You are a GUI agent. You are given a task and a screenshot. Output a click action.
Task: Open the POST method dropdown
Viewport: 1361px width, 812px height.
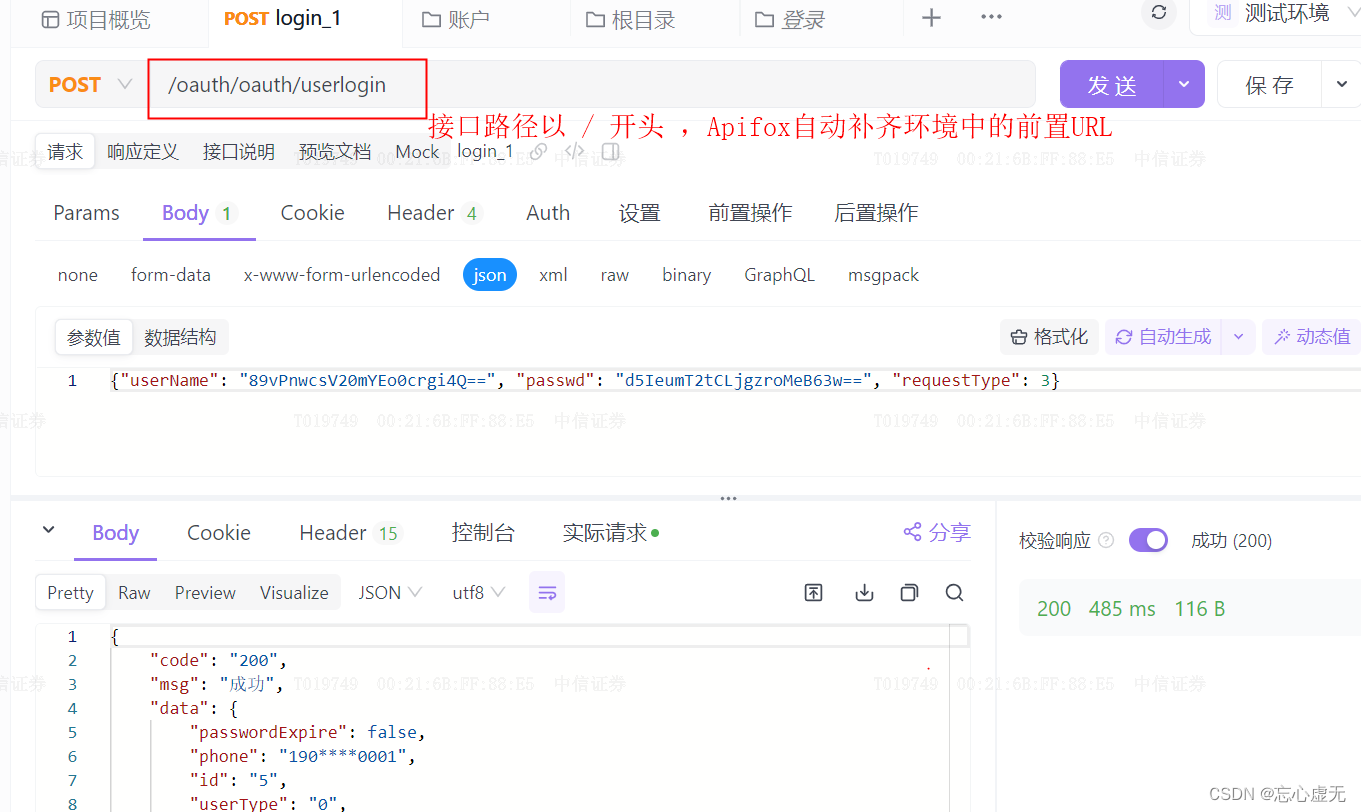point(90,85)
